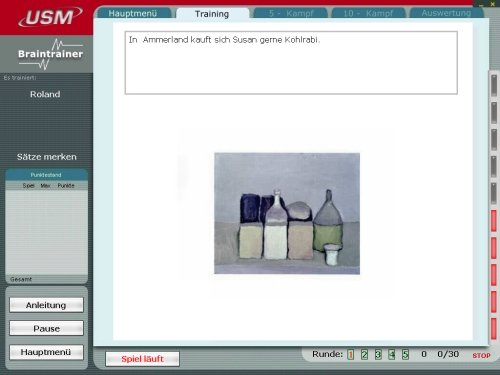The width and height of the screenshot is (500, 375).
Task: Click the Sätze merken game title
Action: [47, 157]
